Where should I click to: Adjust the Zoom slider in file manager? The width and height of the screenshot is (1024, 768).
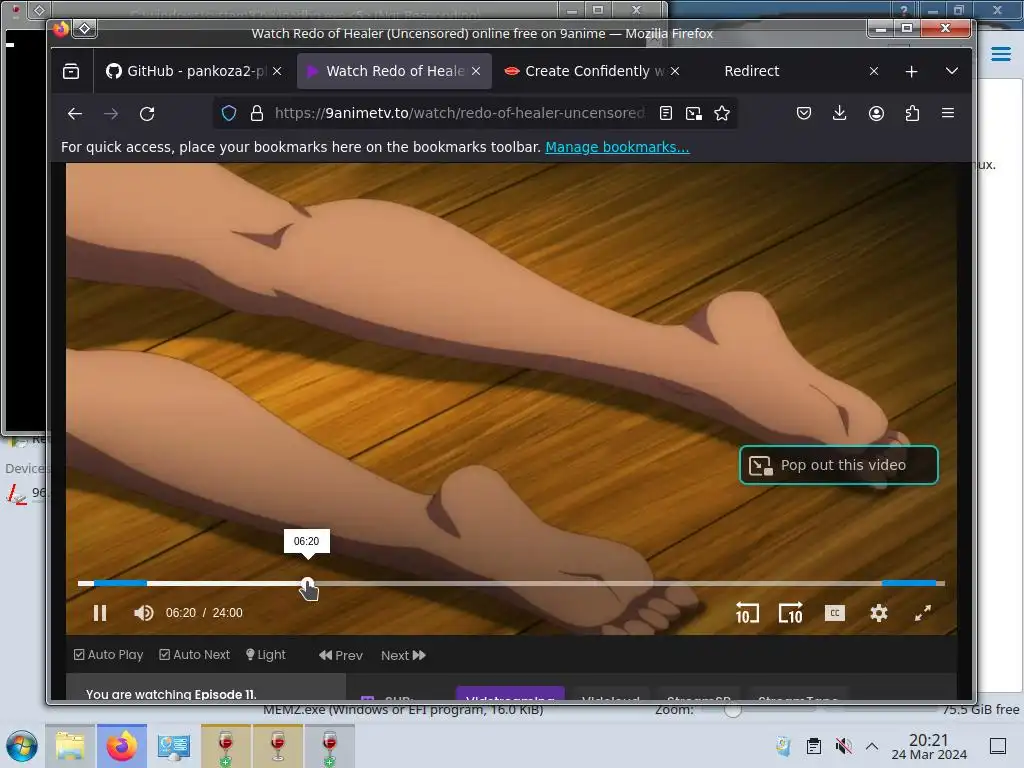pos(733,710)
